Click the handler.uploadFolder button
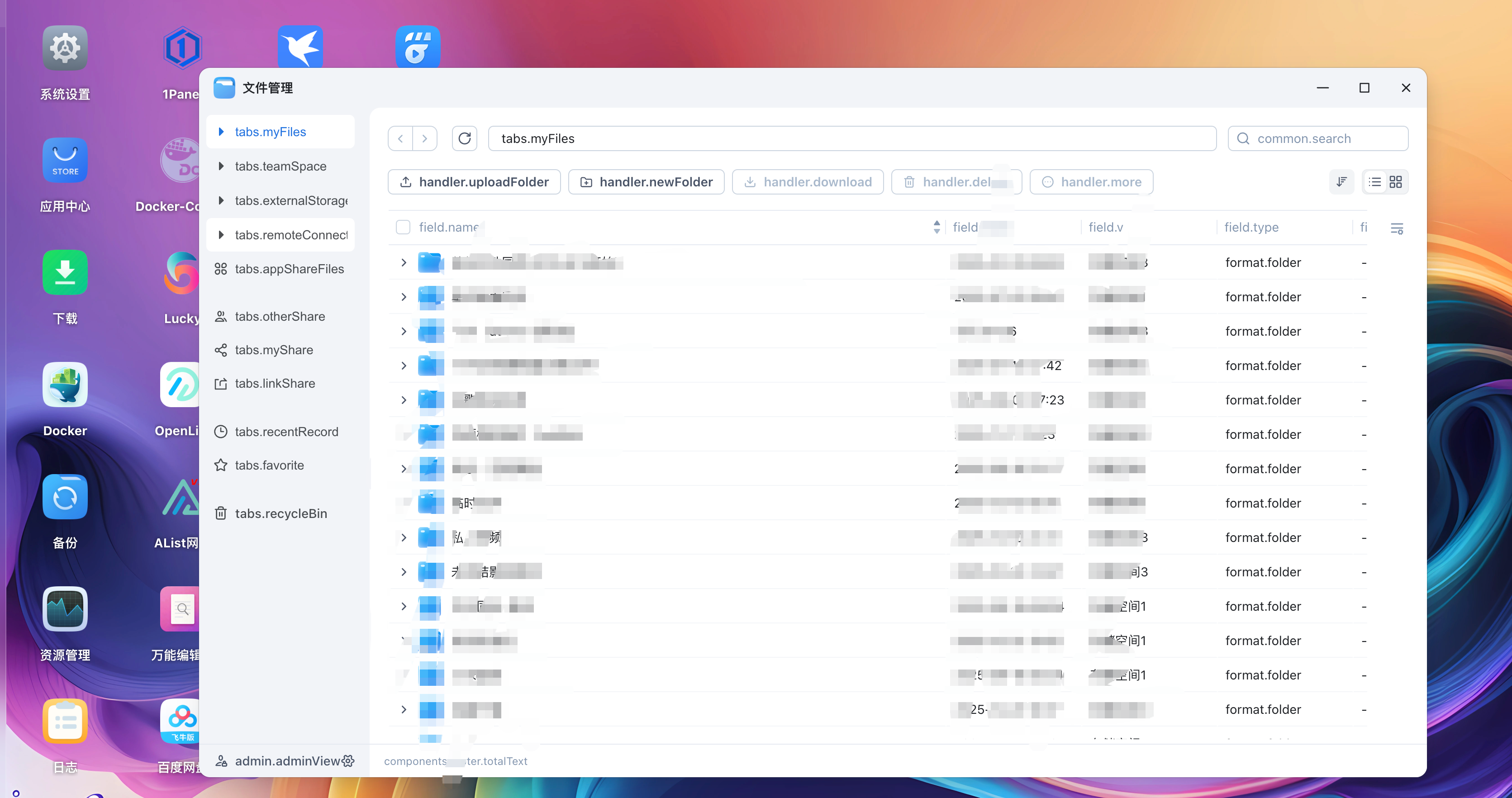Viewport: 1512px width, 798px height. 474,182
